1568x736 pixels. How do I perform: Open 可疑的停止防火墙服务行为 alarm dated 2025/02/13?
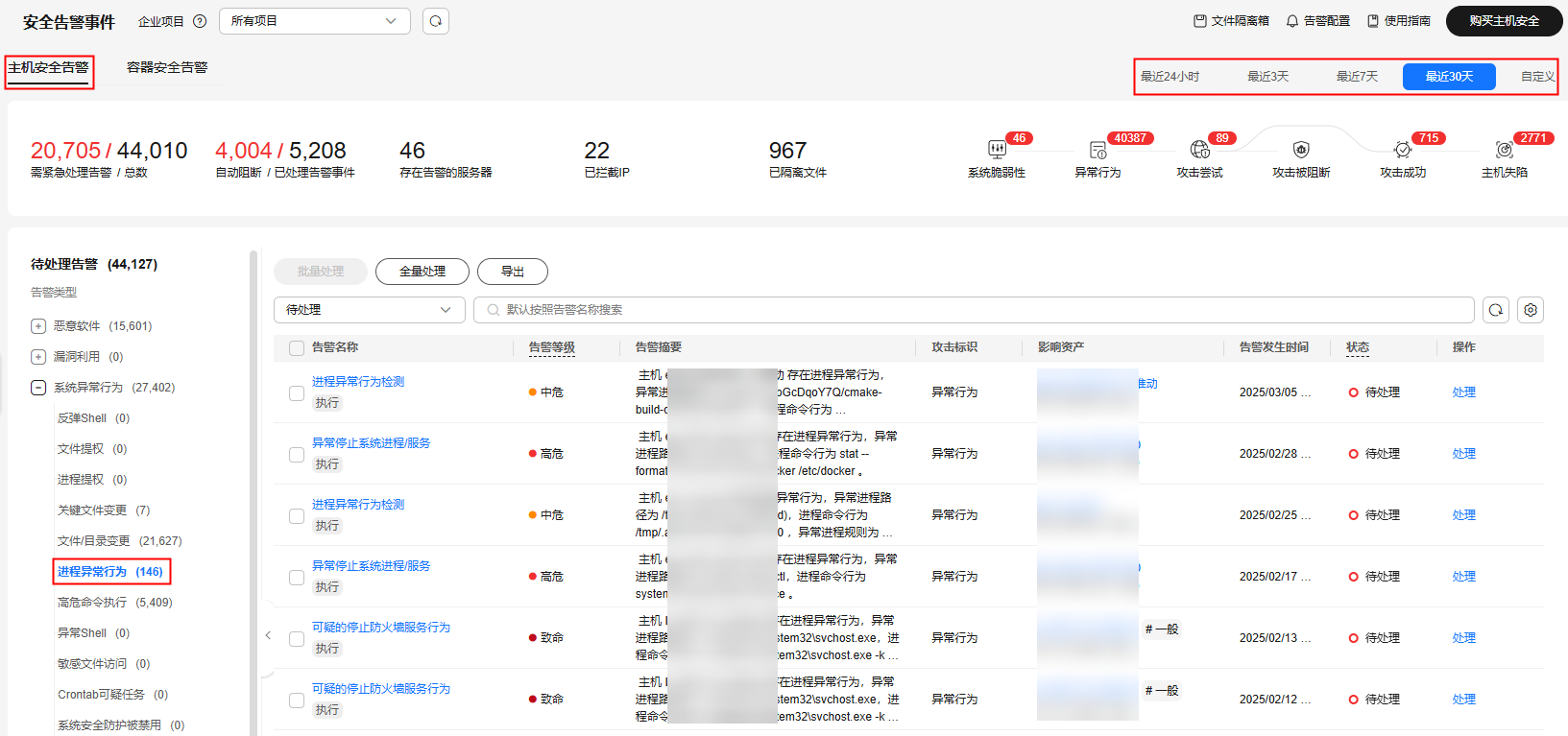pos(381,628)
